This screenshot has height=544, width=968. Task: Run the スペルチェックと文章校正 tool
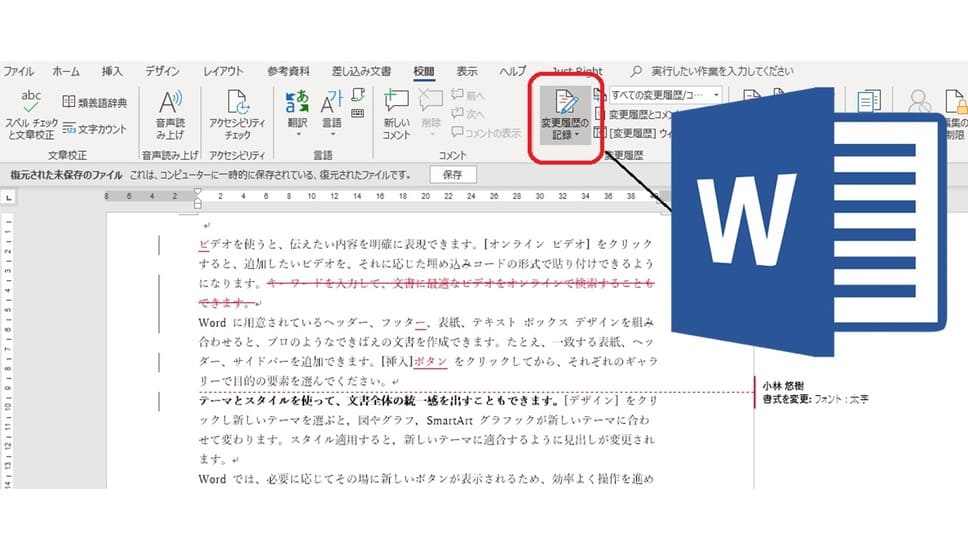pos(30,115)
